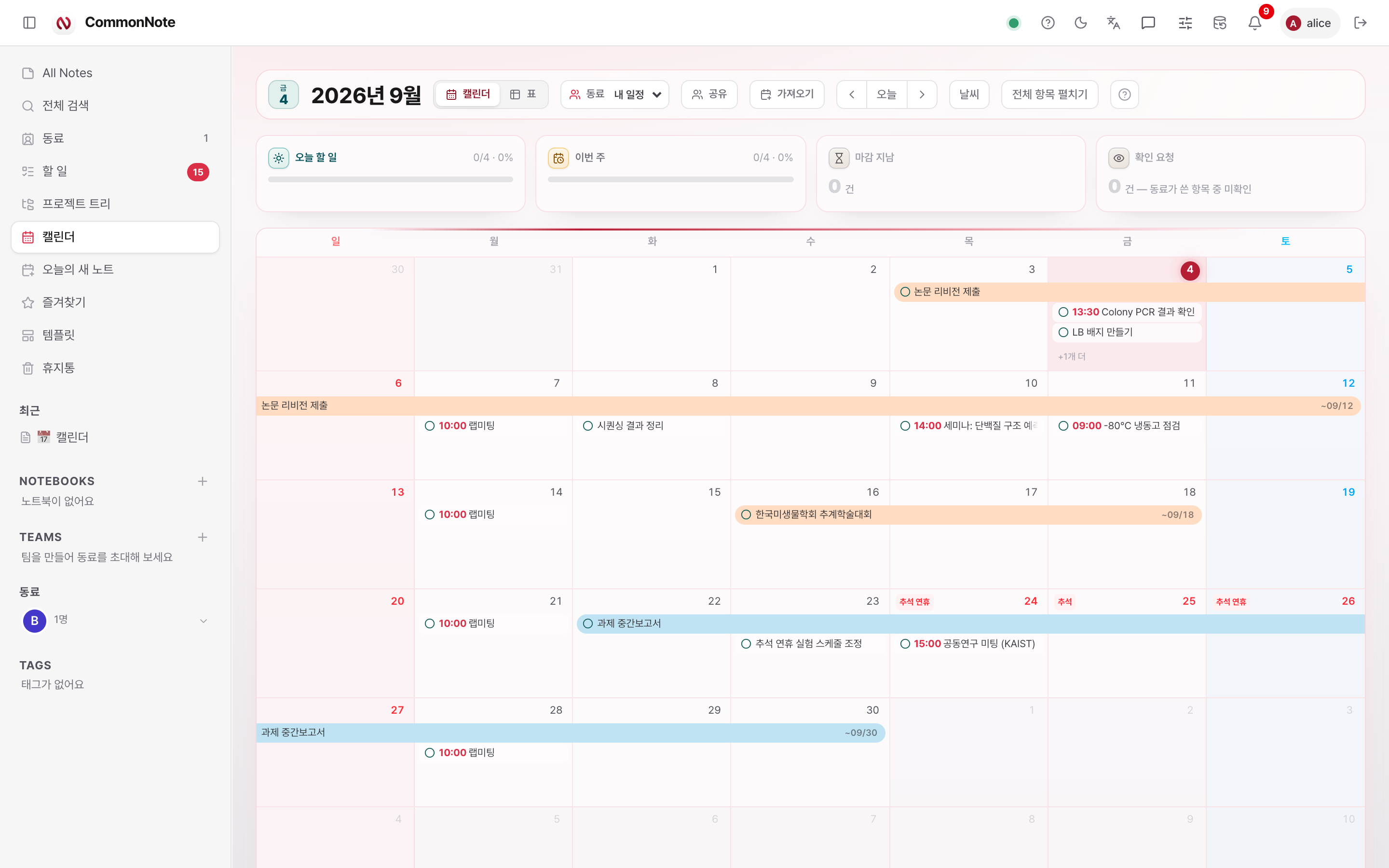Check off 한국미생물학회 추계학술대회
1389x868 pixels.
click(746, 515)
